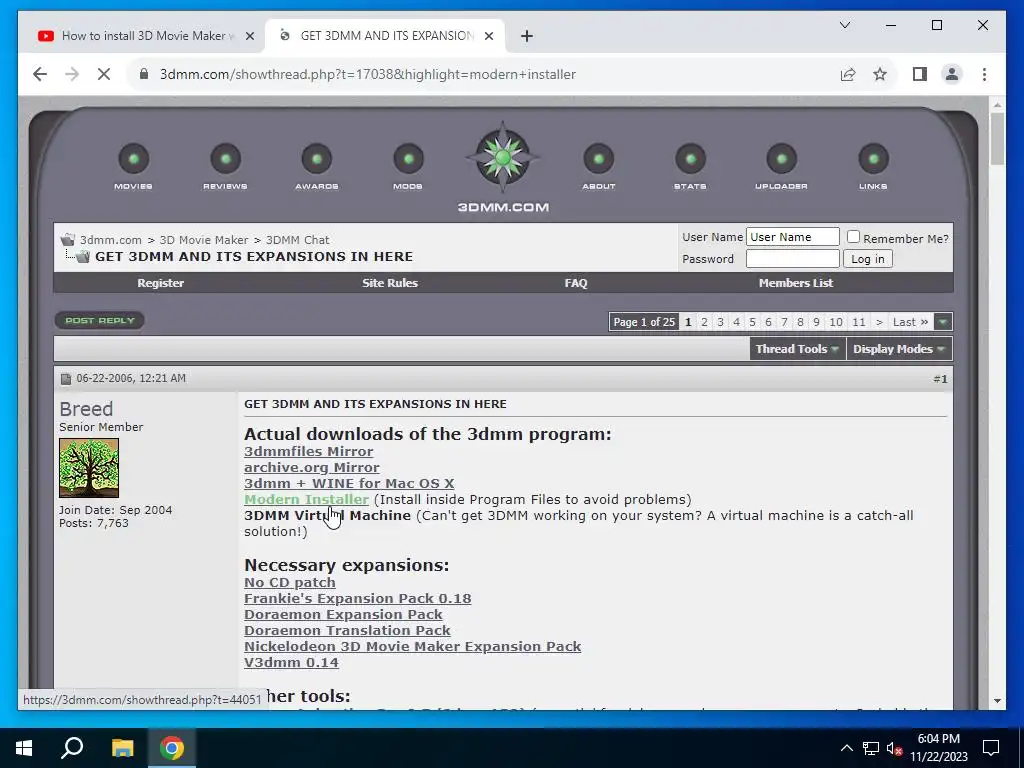Open Frankie's Expansion Pack 0.18 link
This screenshot has width=1024, height=768.
point(358,598)
